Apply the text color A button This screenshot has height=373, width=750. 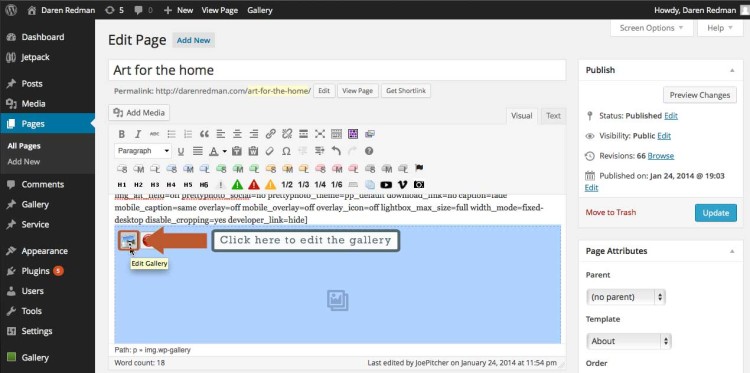pyautogui.click(x=214, y=151)
